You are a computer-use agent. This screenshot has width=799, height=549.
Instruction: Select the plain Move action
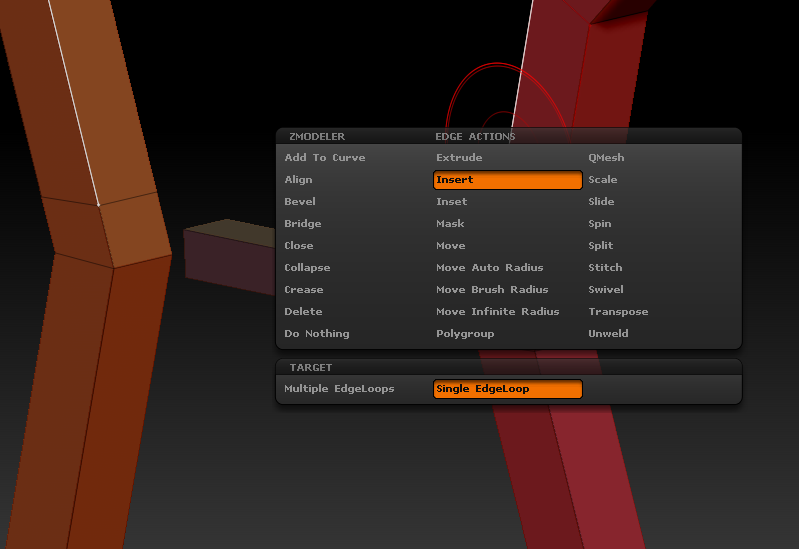tap(450, 245)
